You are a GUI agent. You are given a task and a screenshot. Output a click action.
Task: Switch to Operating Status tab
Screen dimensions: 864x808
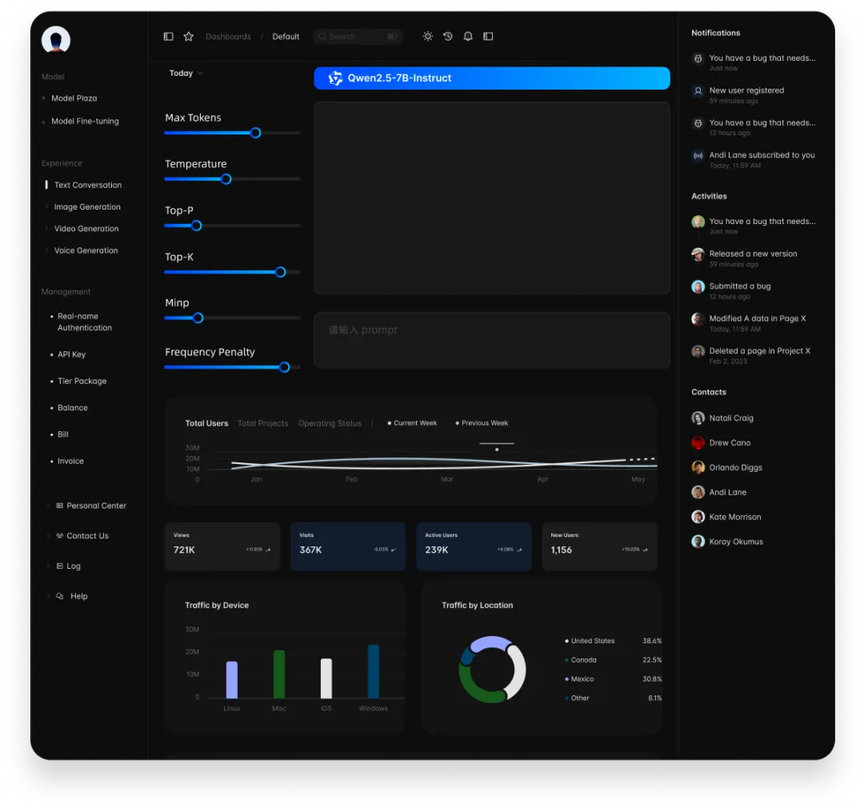coord(330,423)
